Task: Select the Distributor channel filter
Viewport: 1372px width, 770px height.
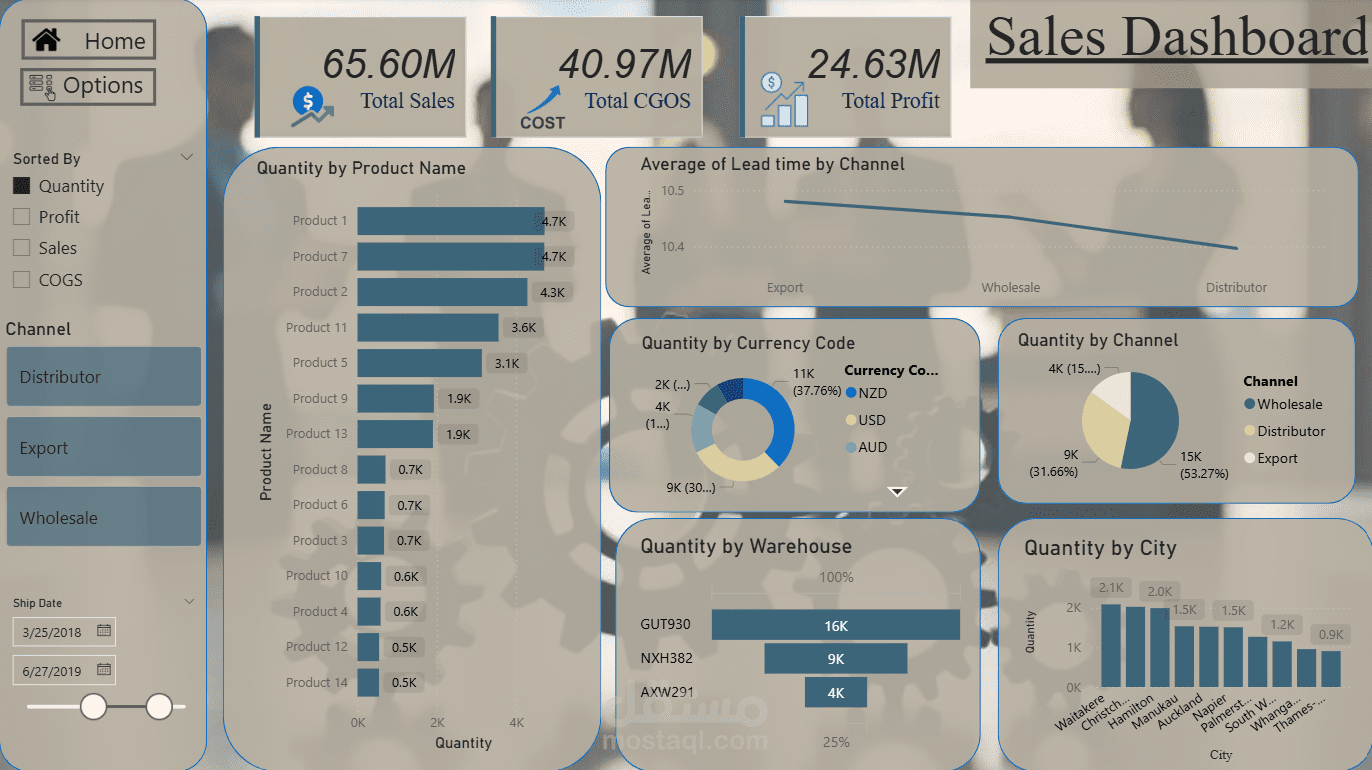Action: point(103,376)
